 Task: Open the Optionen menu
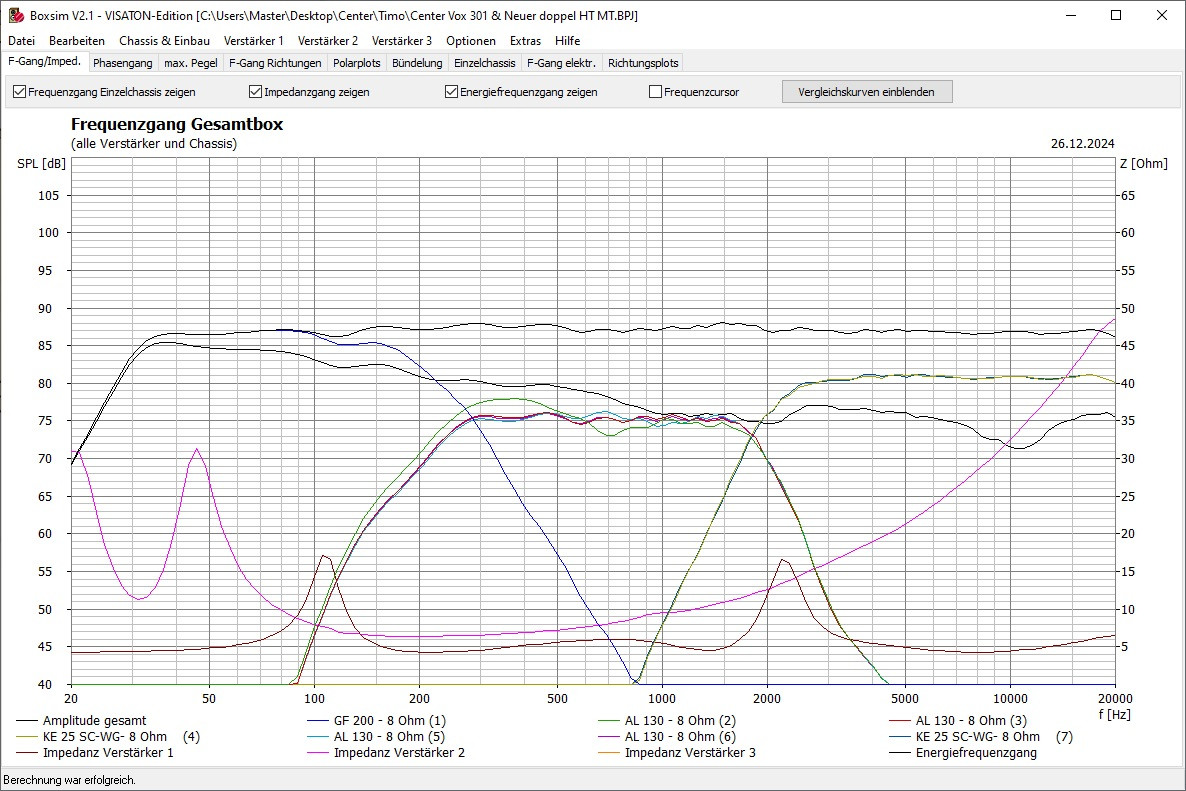(470, 41)
